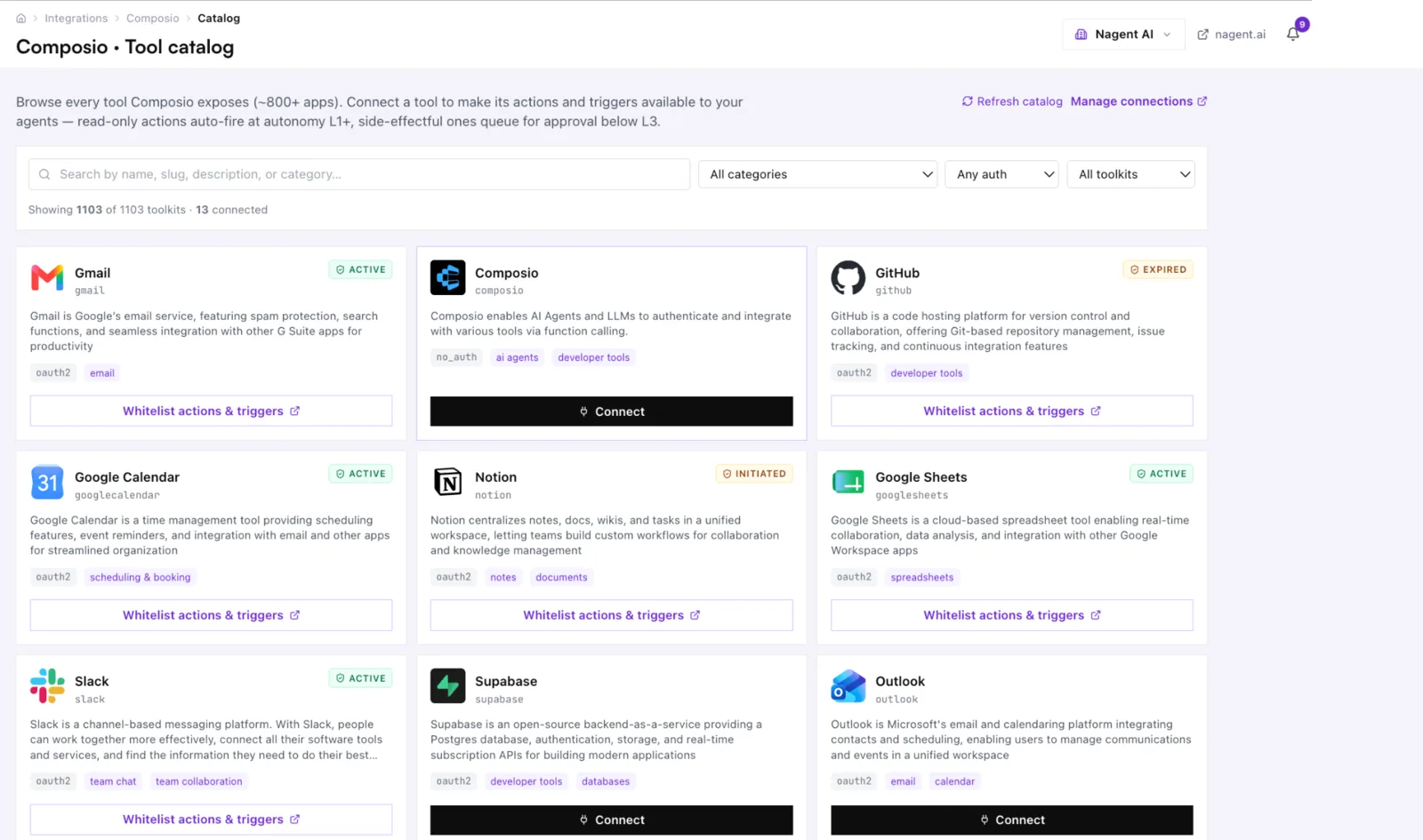Click Slack's team collaboration tag
Image resolution: width=1423 pixels, height=840 pixels.
tap(199, 782)
